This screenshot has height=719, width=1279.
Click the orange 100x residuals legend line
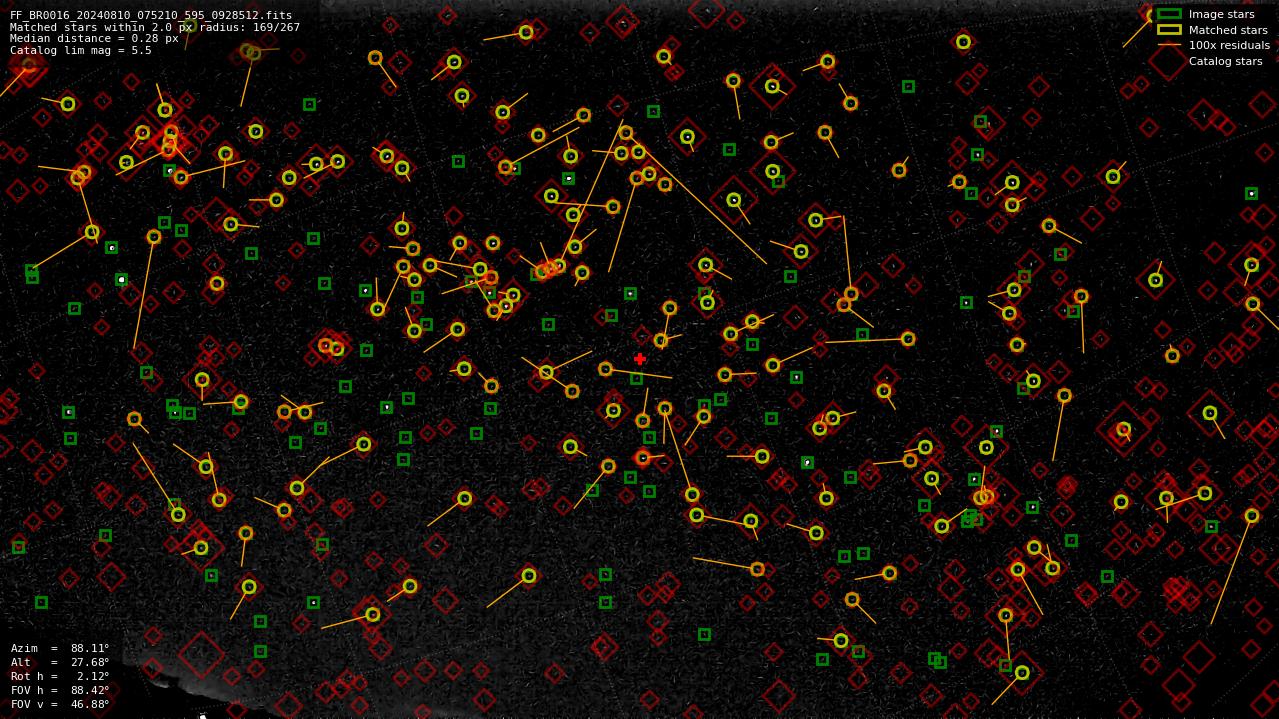pos(1169,45)
